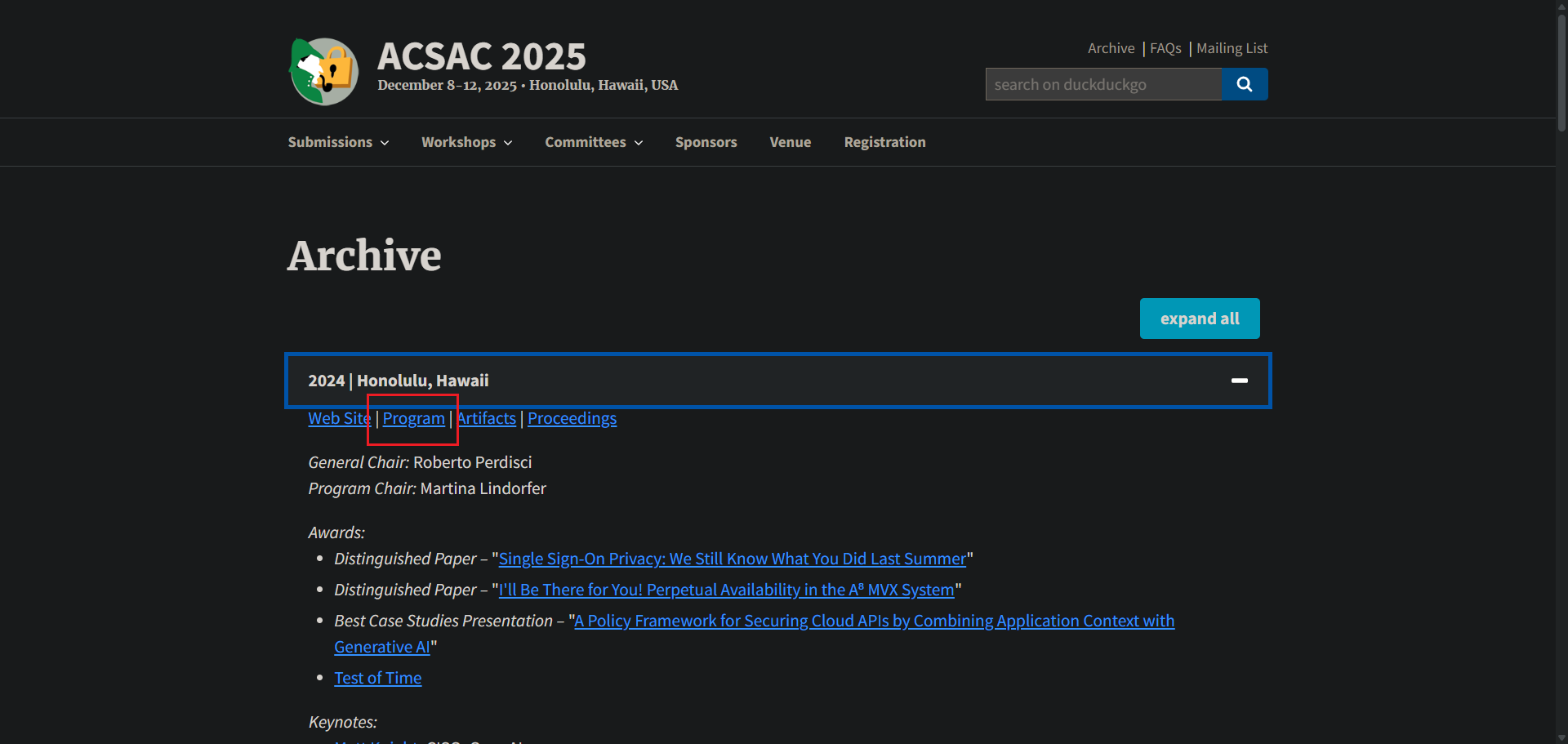1568x744 pixels.
Task: Click the ACSAC padlock logo
Action: [x=324, y=72]
